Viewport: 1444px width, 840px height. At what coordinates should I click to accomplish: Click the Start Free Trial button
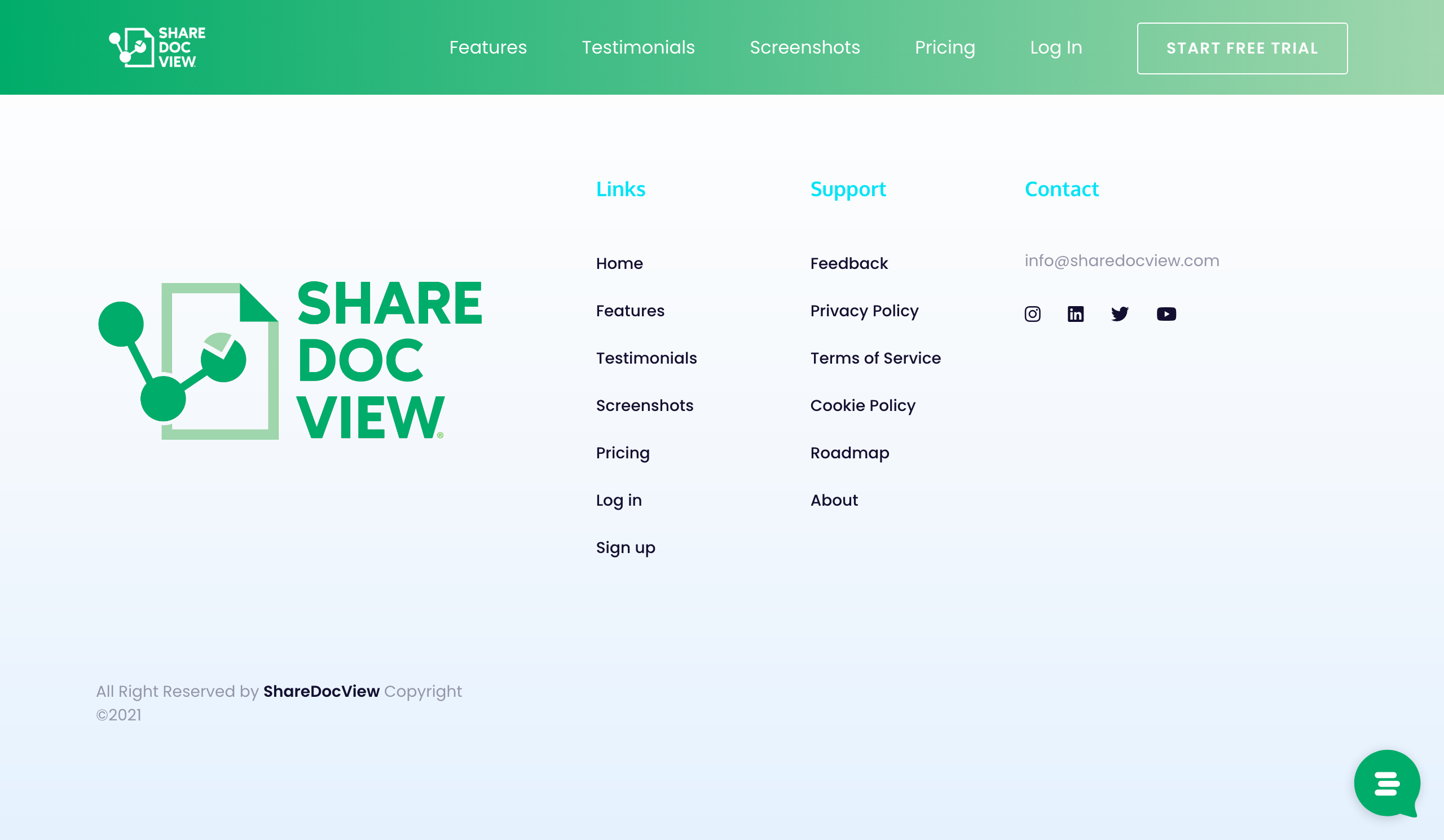1242,48
